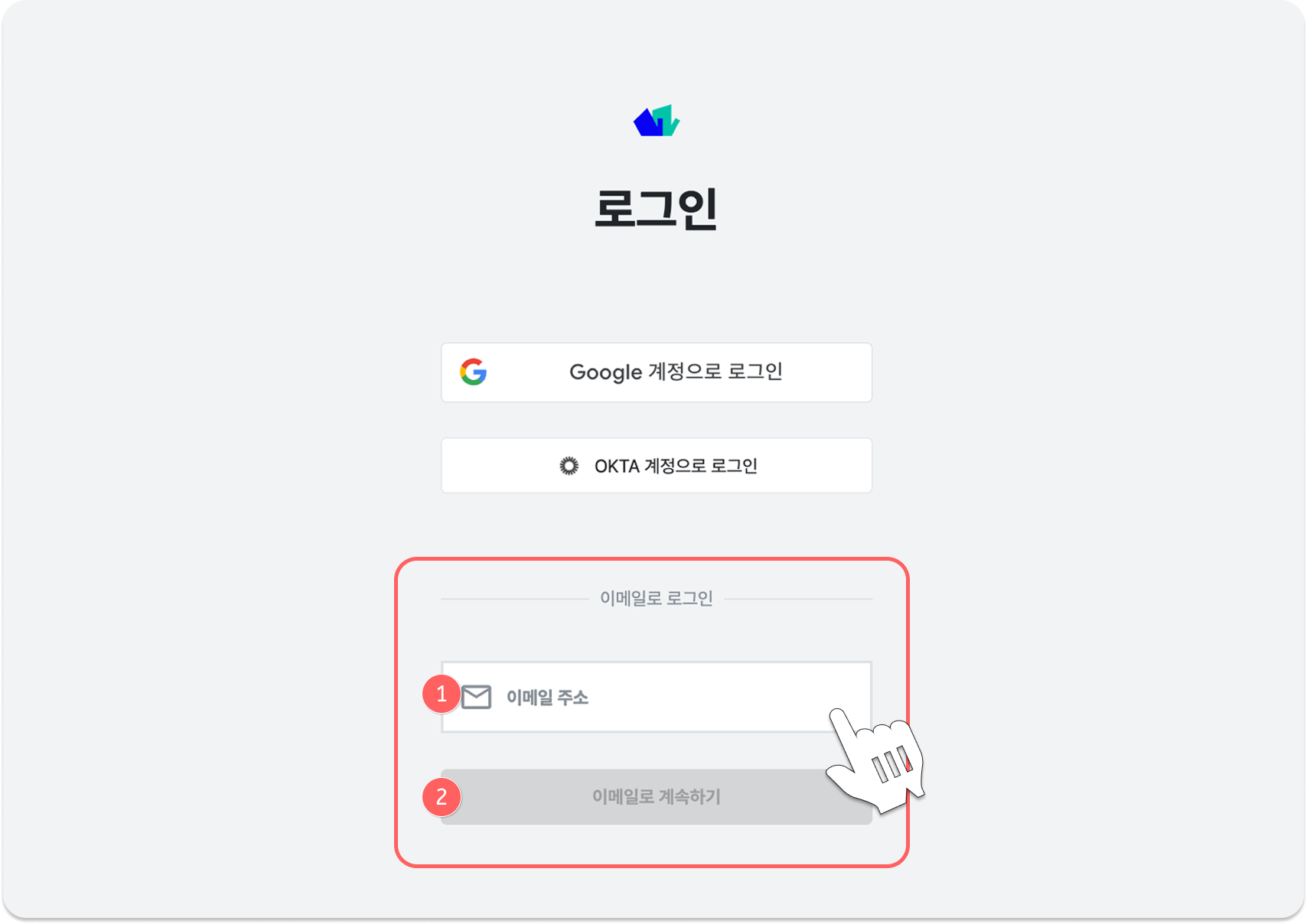Click the divider line right of 이메일로 로그인
The height and width of the screenshot is (924, 1307).
[x=798, y=599]
